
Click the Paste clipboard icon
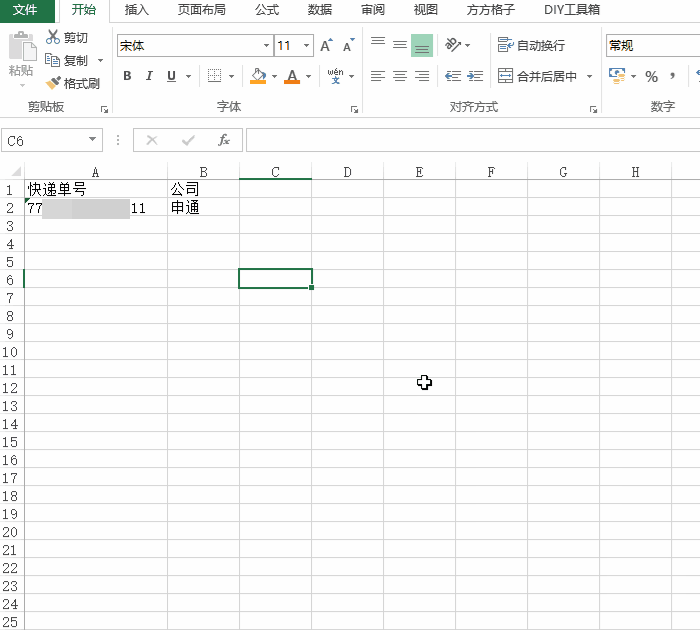(21, 46)
